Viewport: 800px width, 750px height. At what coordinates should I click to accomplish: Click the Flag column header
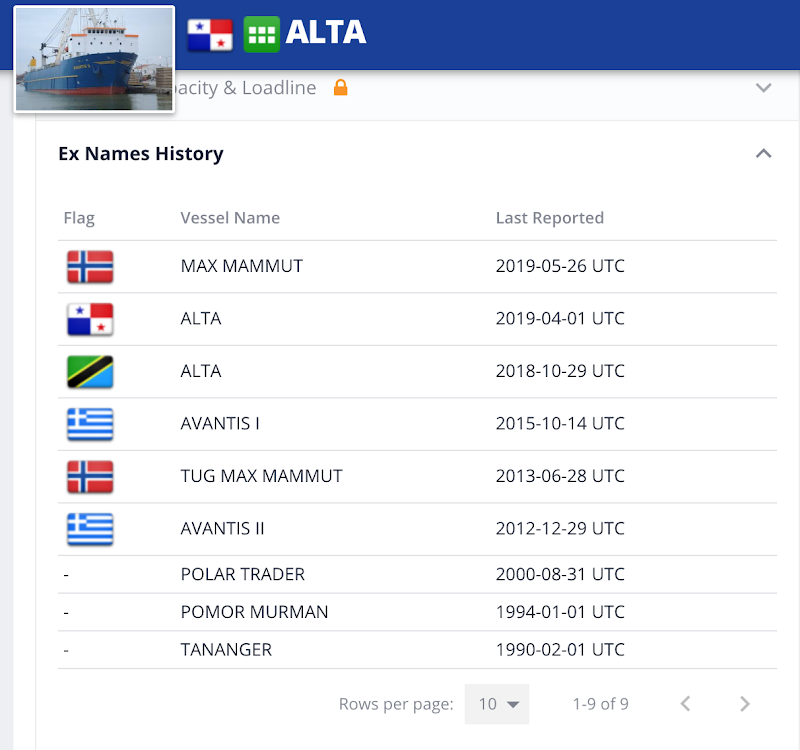(x=79, y=218)
